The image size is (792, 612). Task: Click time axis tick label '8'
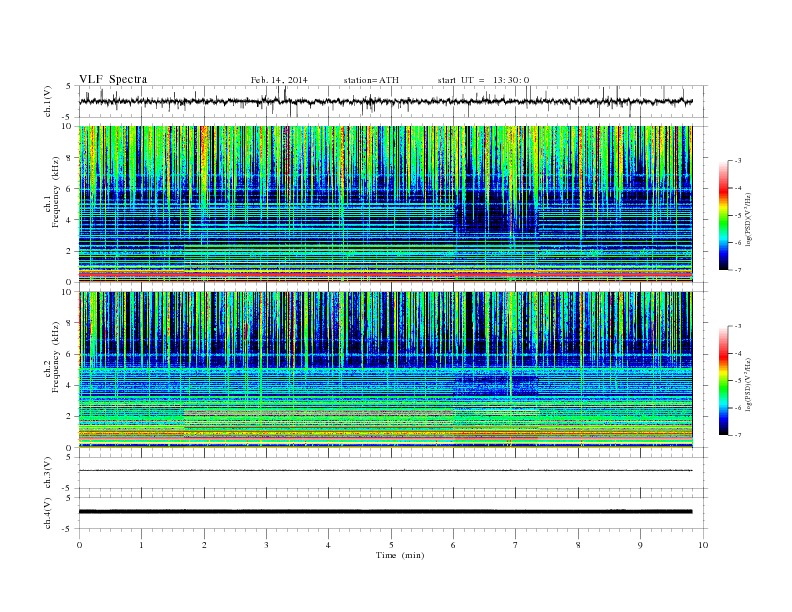(x=578, y=545)
